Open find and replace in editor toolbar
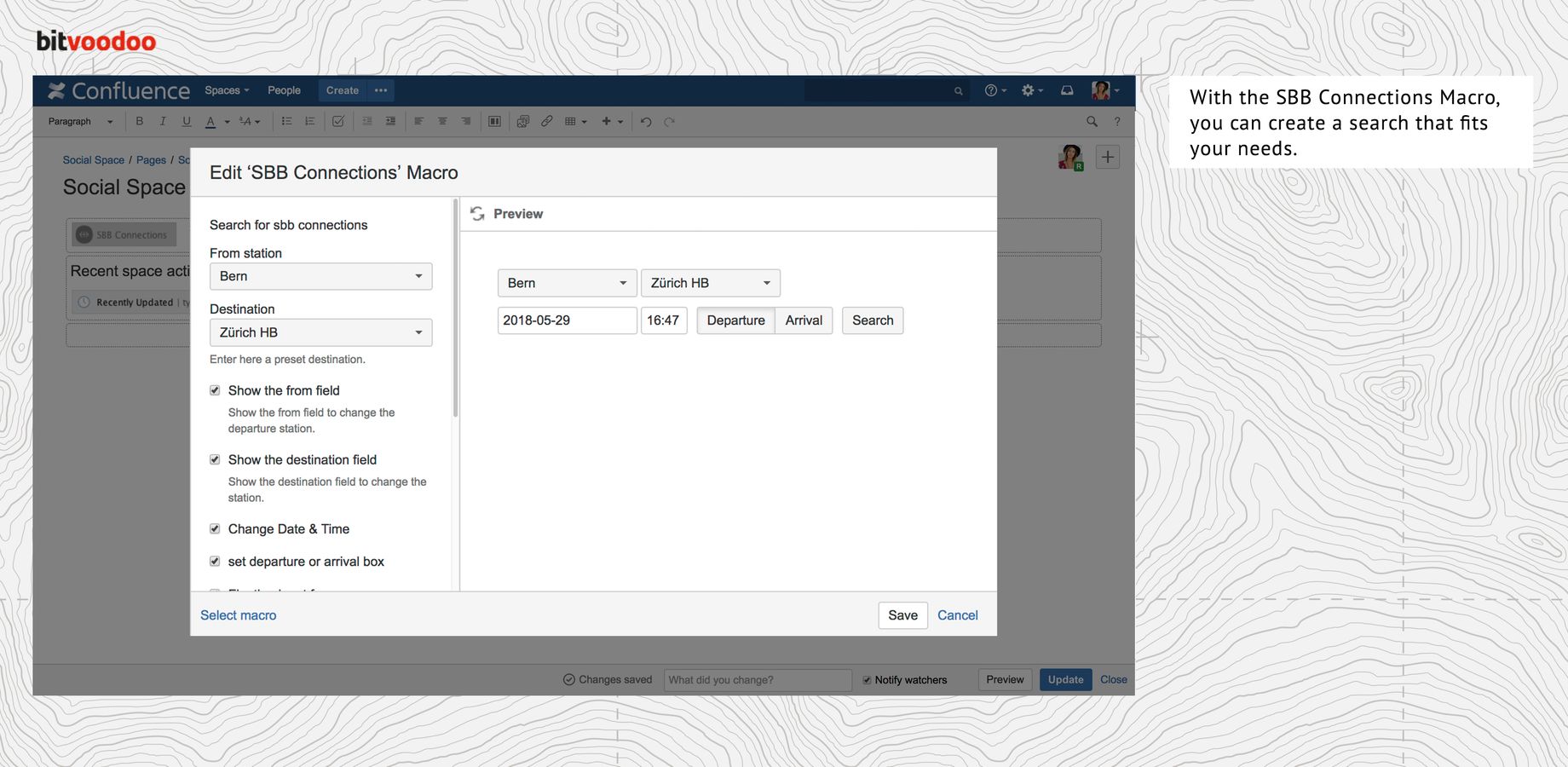The height and width of the screenshot is (767, 1568). point(1092,121)
